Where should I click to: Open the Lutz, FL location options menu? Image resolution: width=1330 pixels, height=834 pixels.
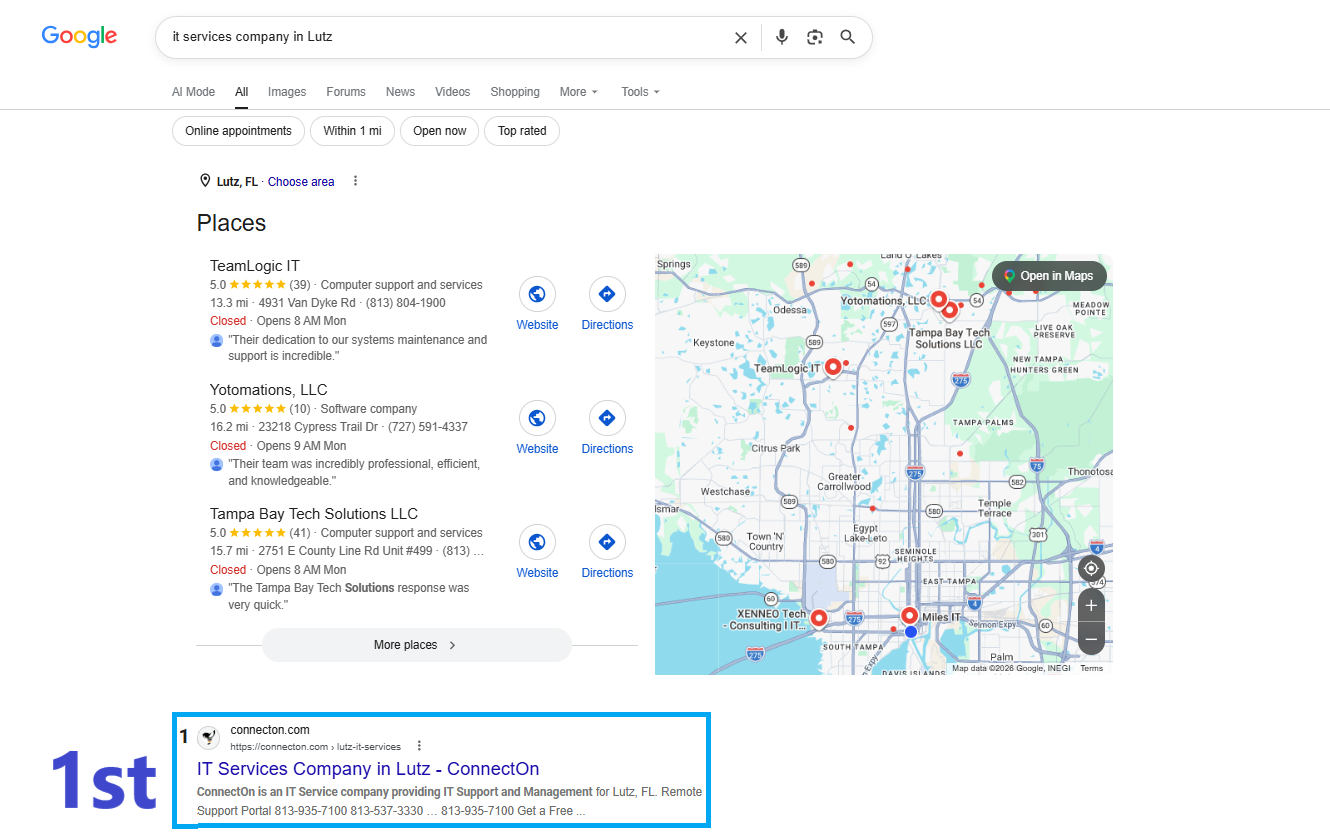(x=355, y=181)
